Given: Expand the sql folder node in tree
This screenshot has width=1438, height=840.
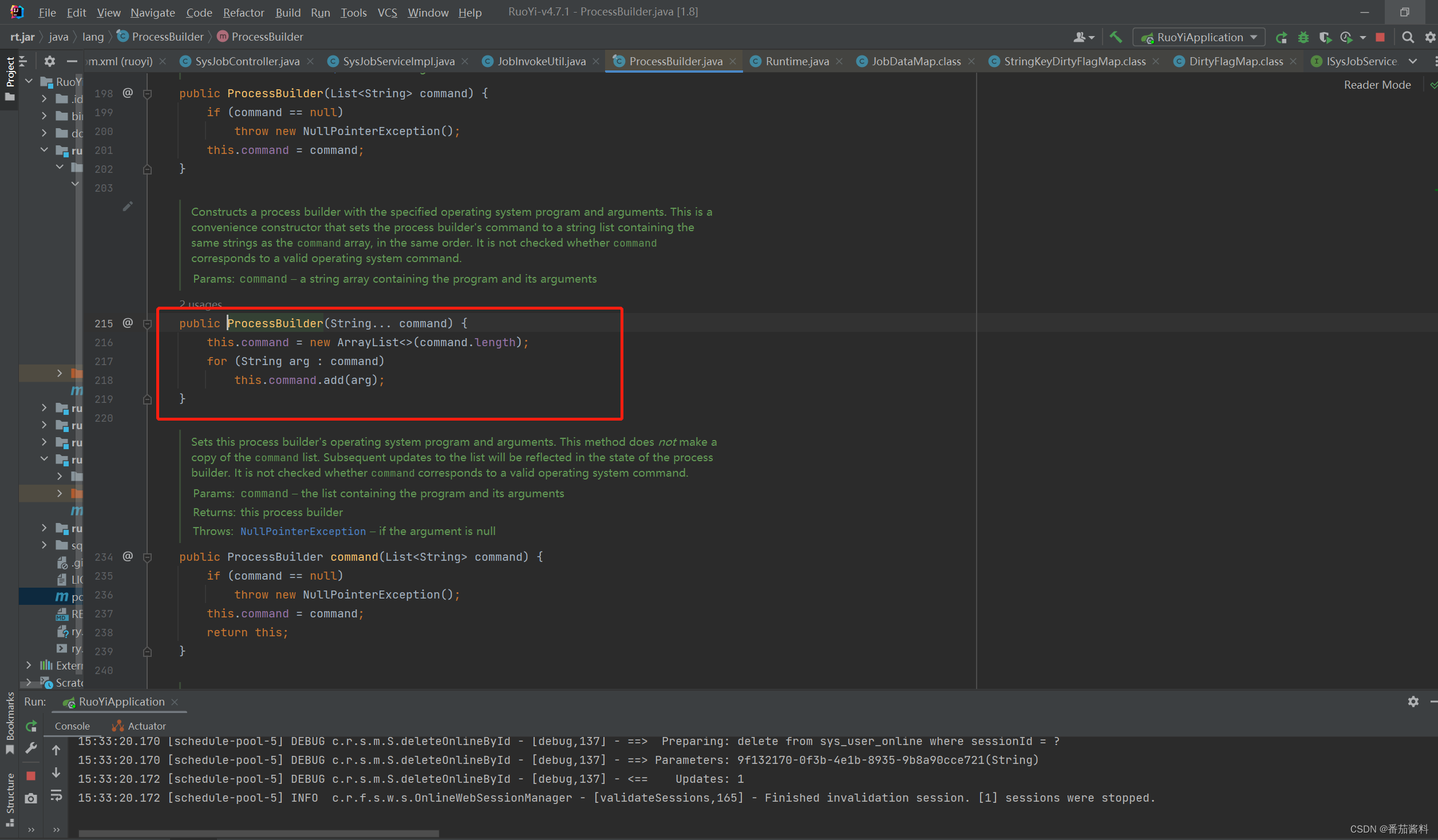Looking at the screenshot, I should click(44, 545).
